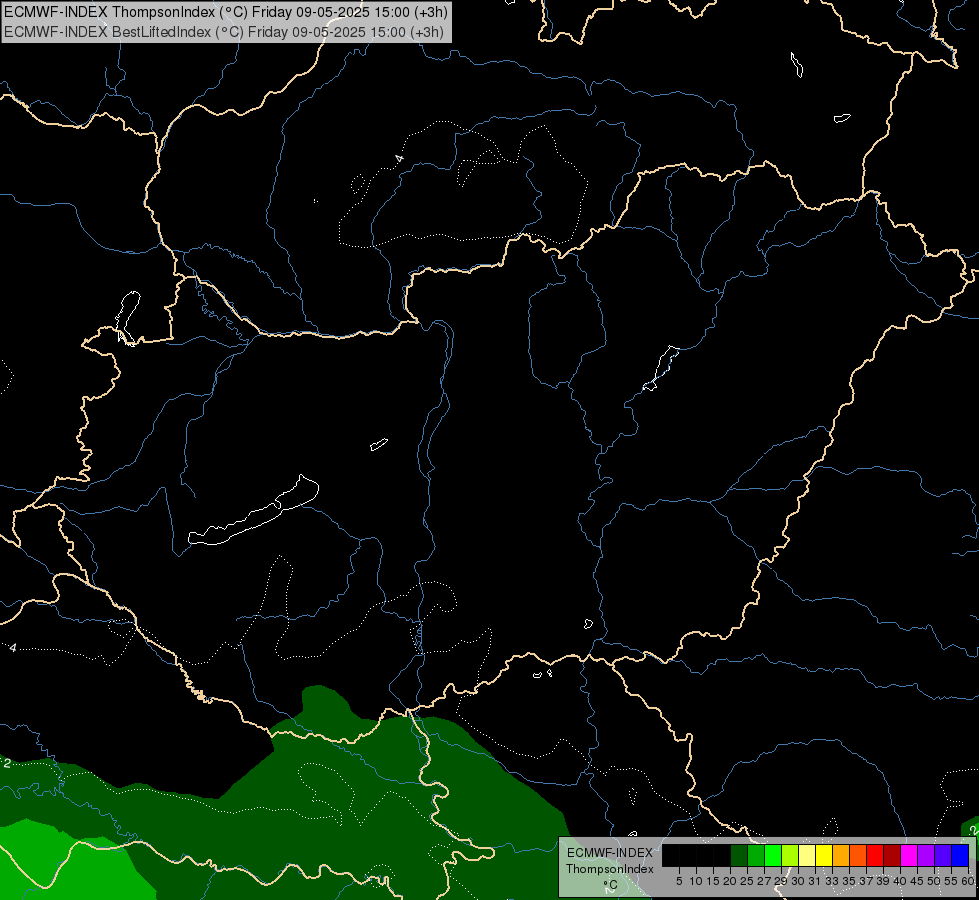Click legend scale value "27"
Screen dimensions: 979x900
click(764, 881)
